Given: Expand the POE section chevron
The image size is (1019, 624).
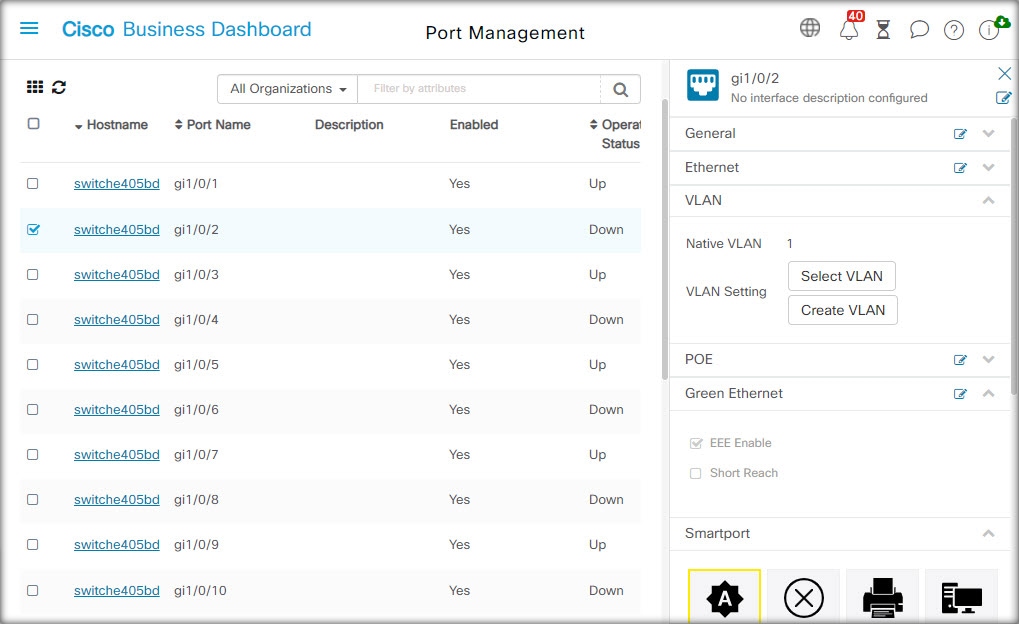Looking at the screenshot, I should pyautogui.click(x=988, y=359).
